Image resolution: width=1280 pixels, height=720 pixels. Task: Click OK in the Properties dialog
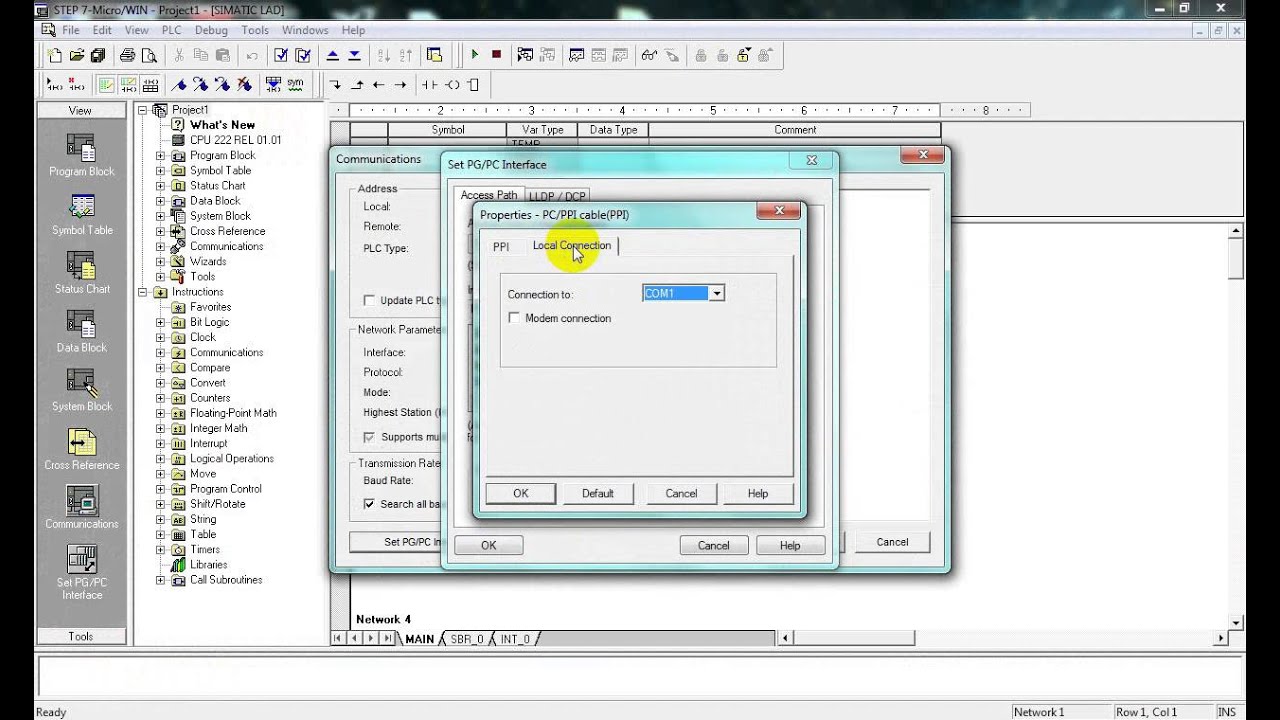pos(520,493)
